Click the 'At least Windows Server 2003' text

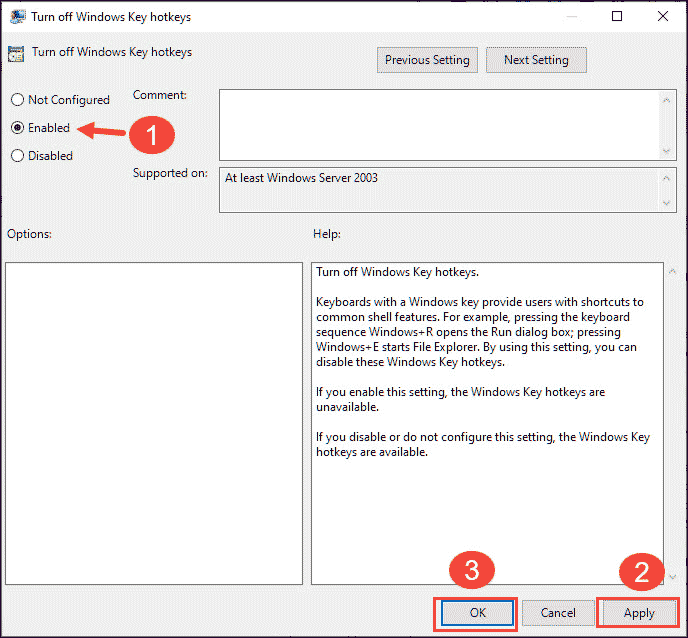click(301, 178)
